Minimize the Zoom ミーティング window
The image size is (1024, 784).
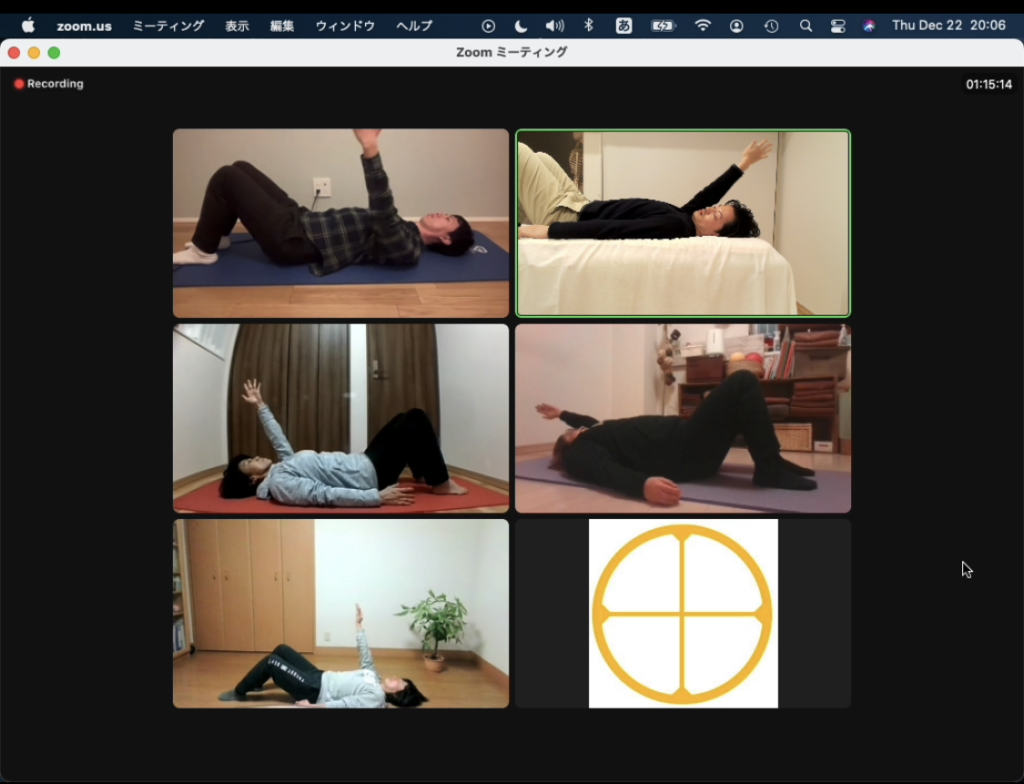tap(34, 53)
